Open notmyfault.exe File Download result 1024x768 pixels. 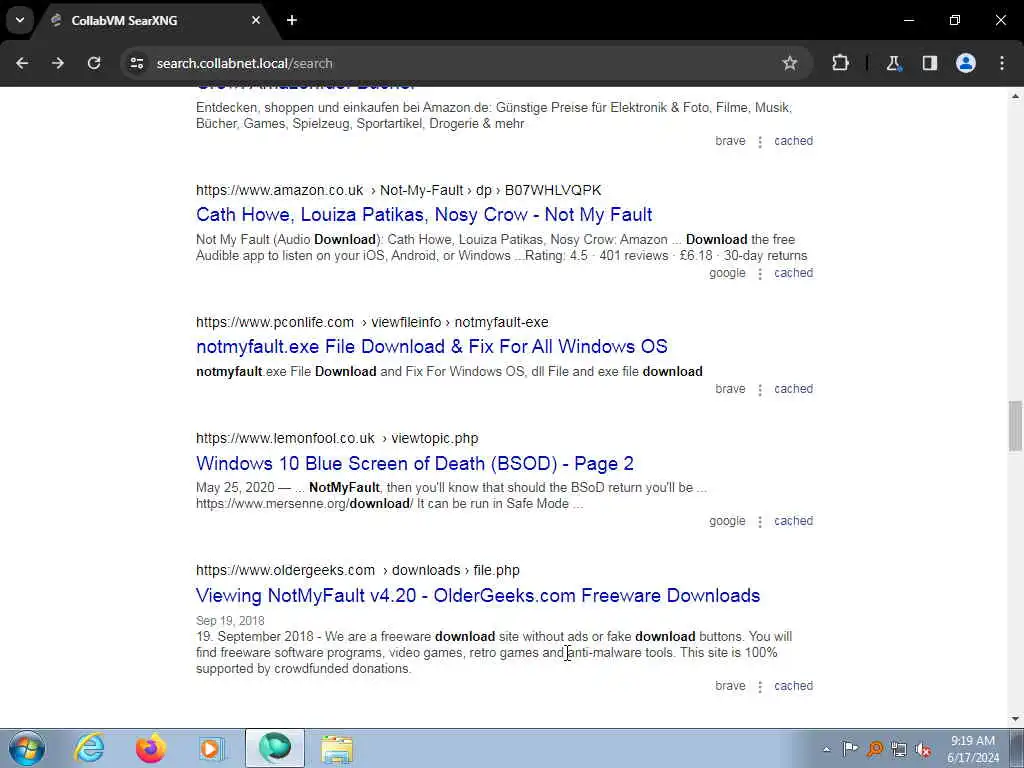pos(432,346)
